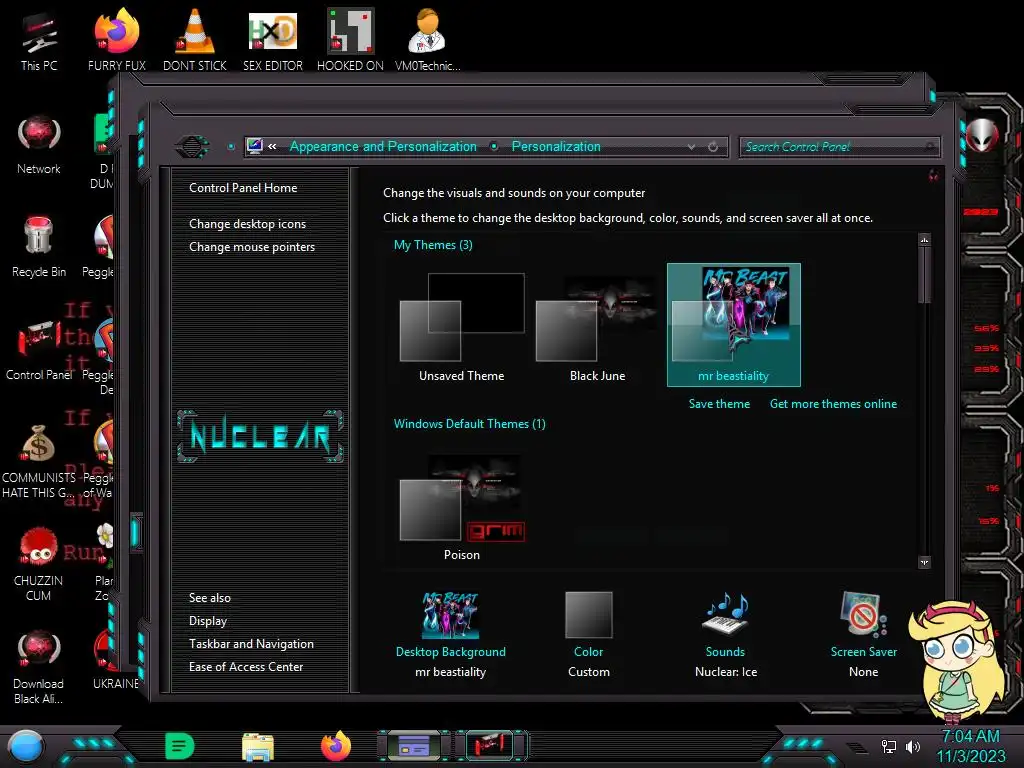1024x768 pixels.
Task: Select the Unsaved Theme thumbnail
Action: 462,325
